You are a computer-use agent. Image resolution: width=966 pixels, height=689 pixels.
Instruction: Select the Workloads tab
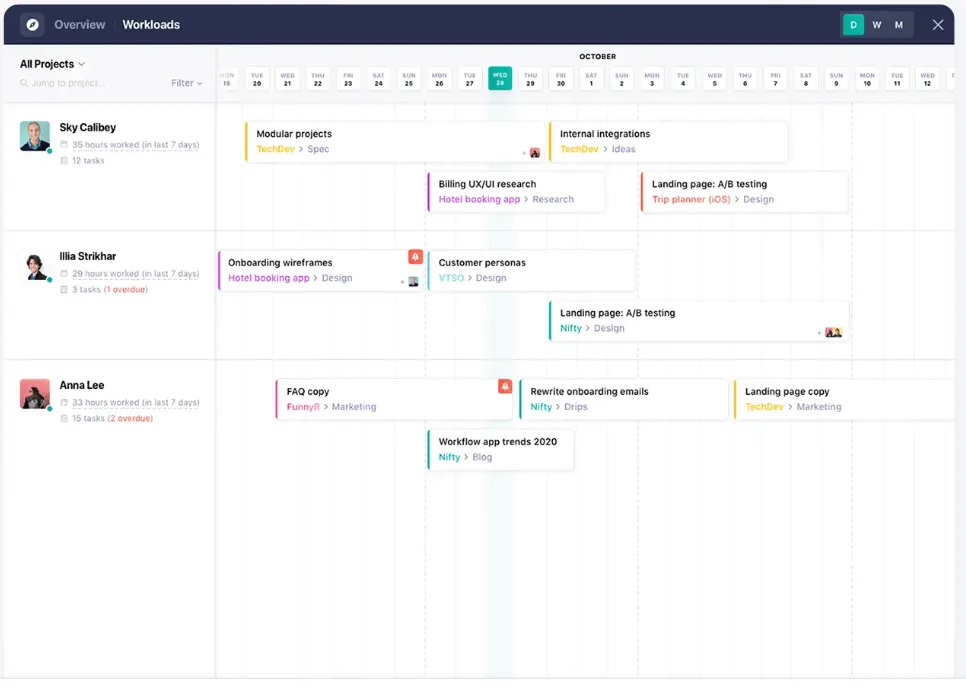tap(151, 25)
